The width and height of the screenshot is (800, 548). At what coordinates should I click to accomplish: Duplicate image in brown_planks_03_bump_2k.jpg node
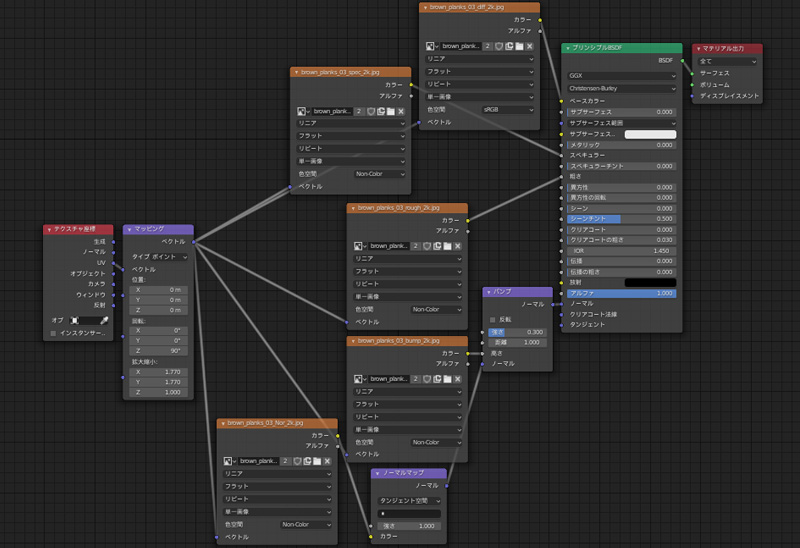click(436, 379)
